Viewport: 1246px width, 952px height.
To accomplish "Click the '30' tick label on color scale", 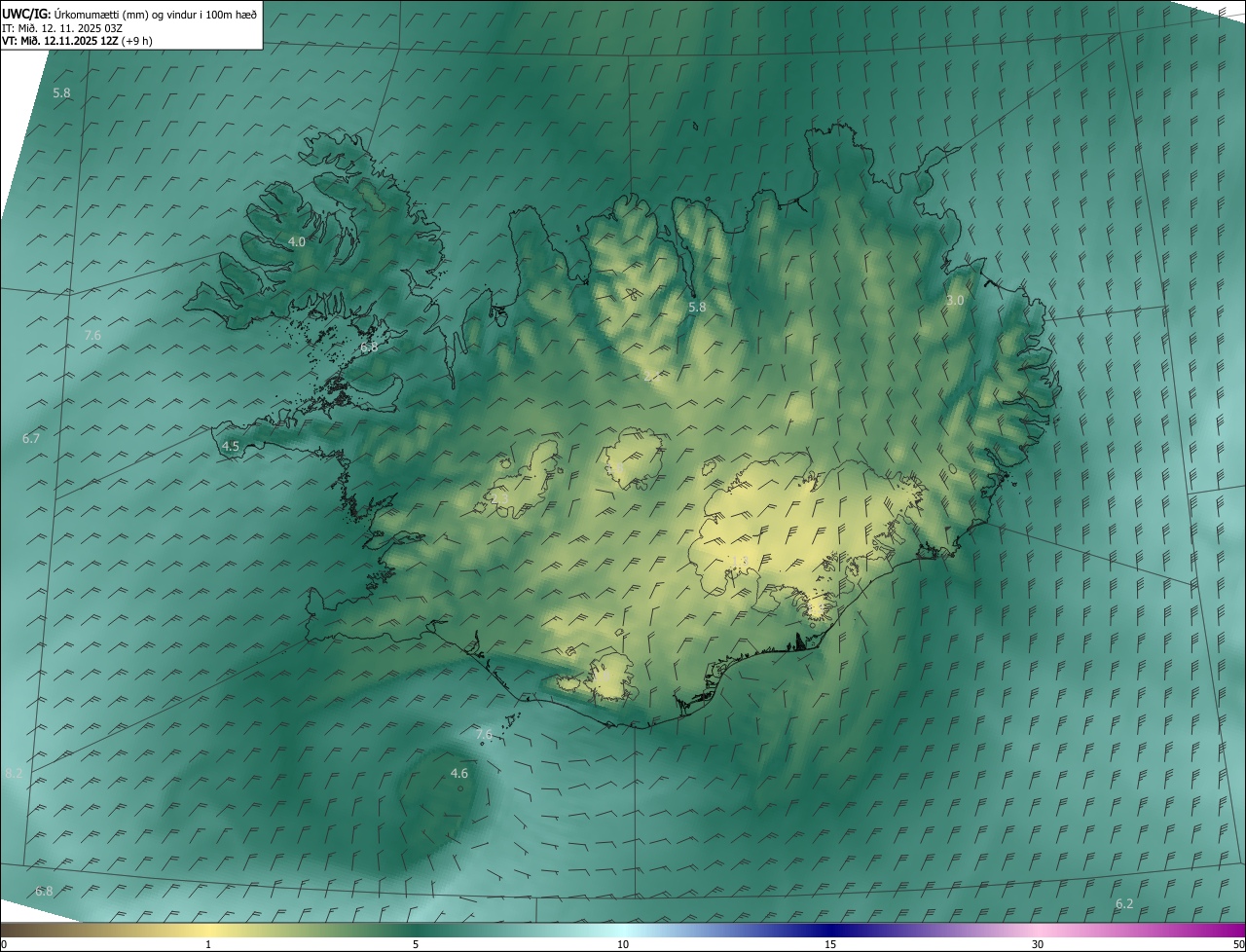I will point(1038,944).
